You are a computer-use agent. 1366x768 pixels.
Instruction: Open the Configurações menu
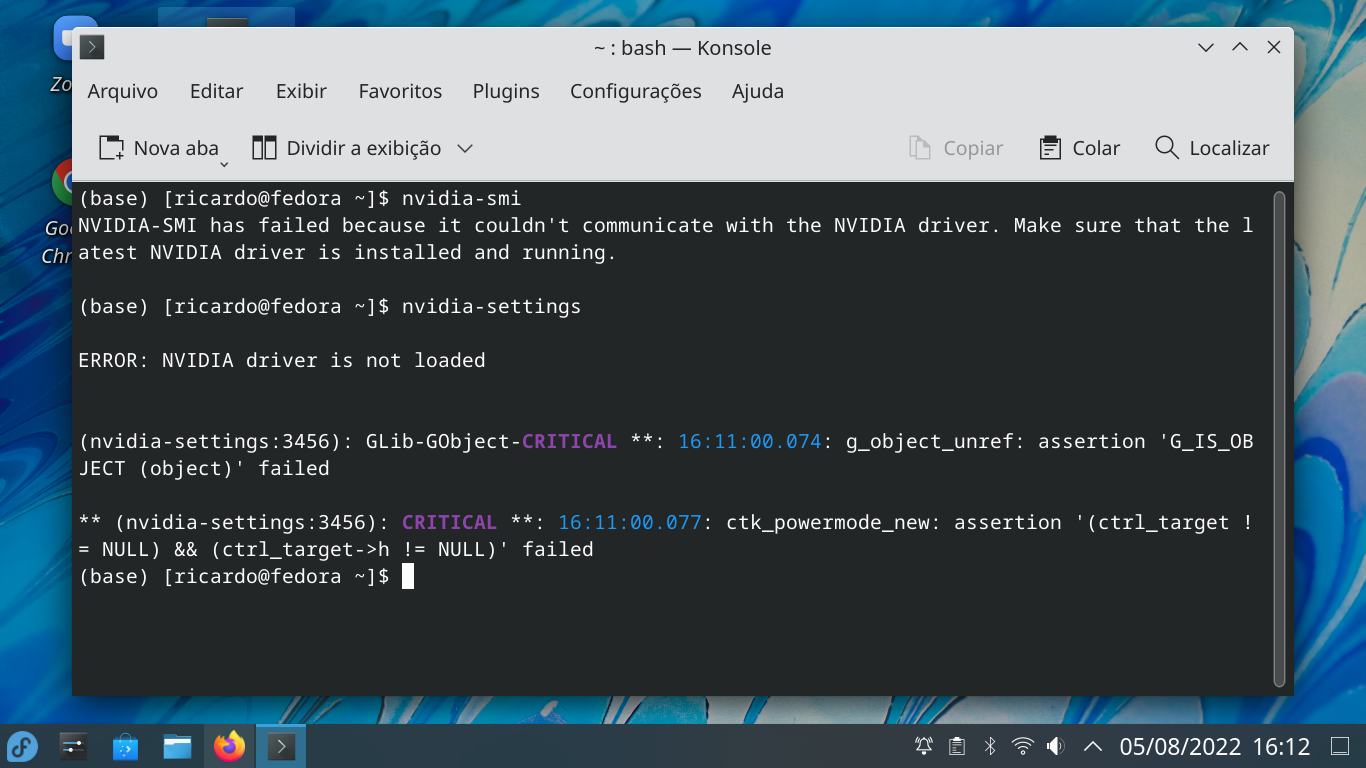tap(635, 91)
